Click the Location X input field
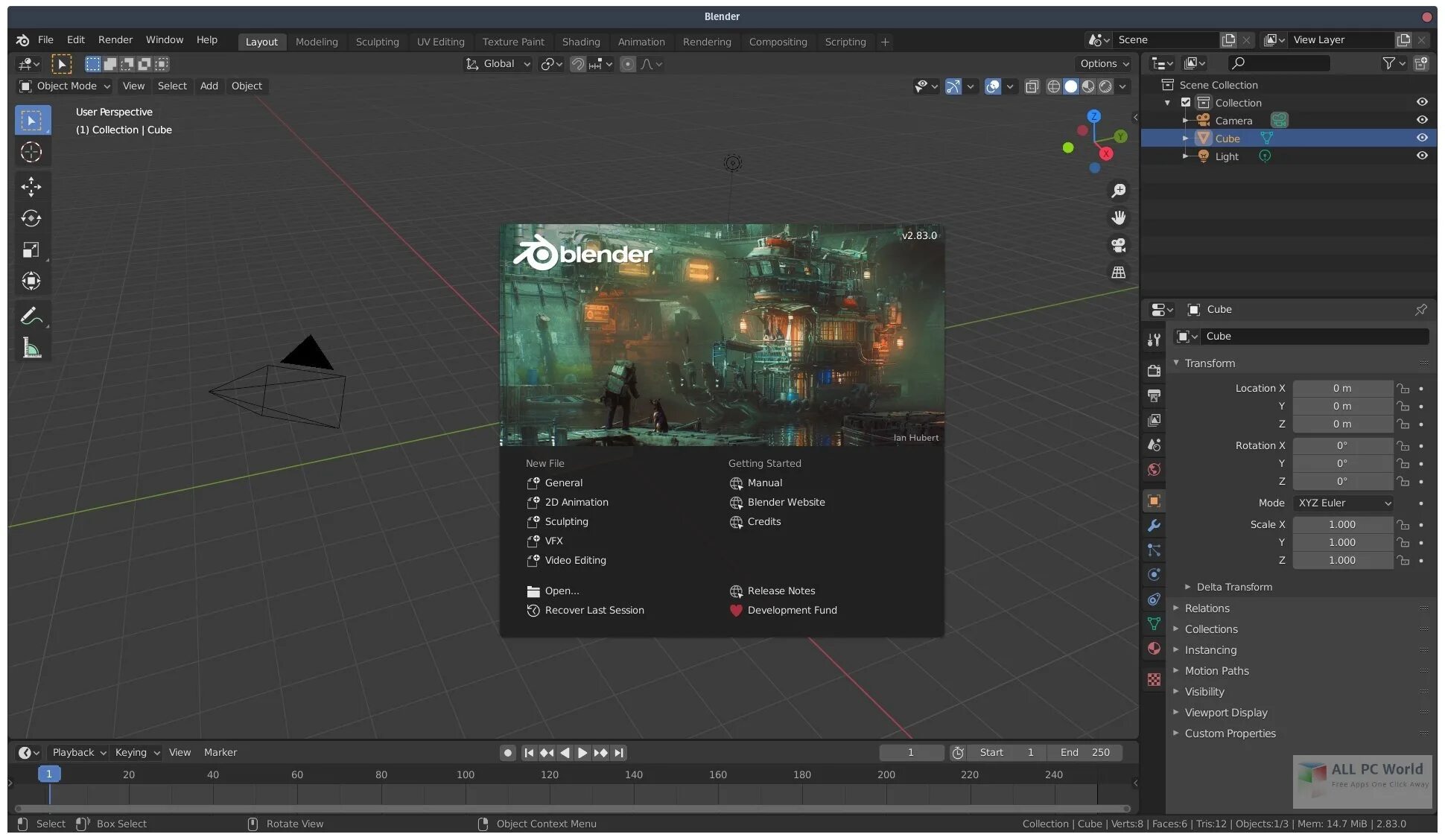 (1340, 388)
